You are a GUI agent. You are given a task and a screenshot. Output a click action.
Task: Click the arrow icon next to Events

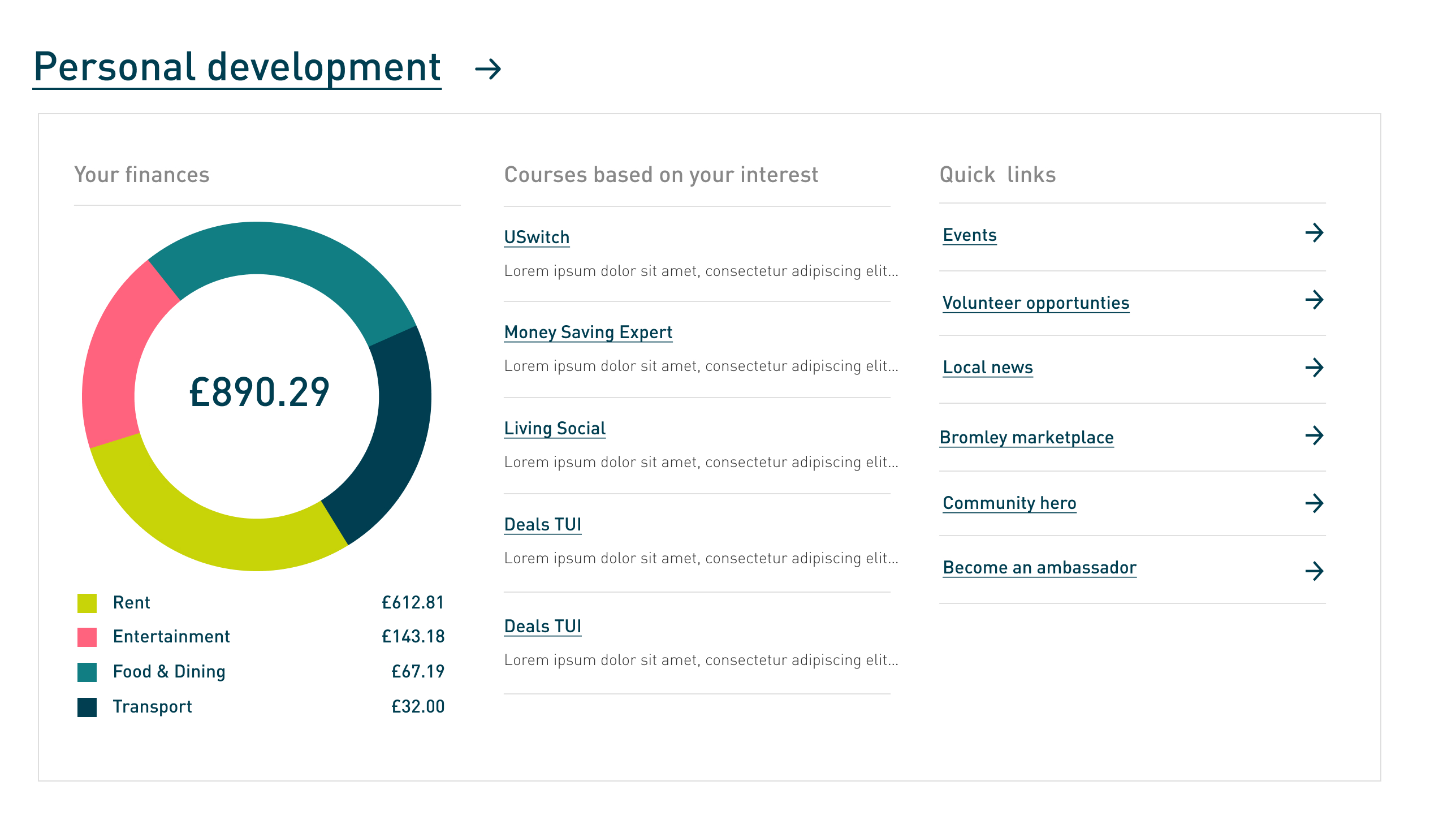click(1314, 233)
